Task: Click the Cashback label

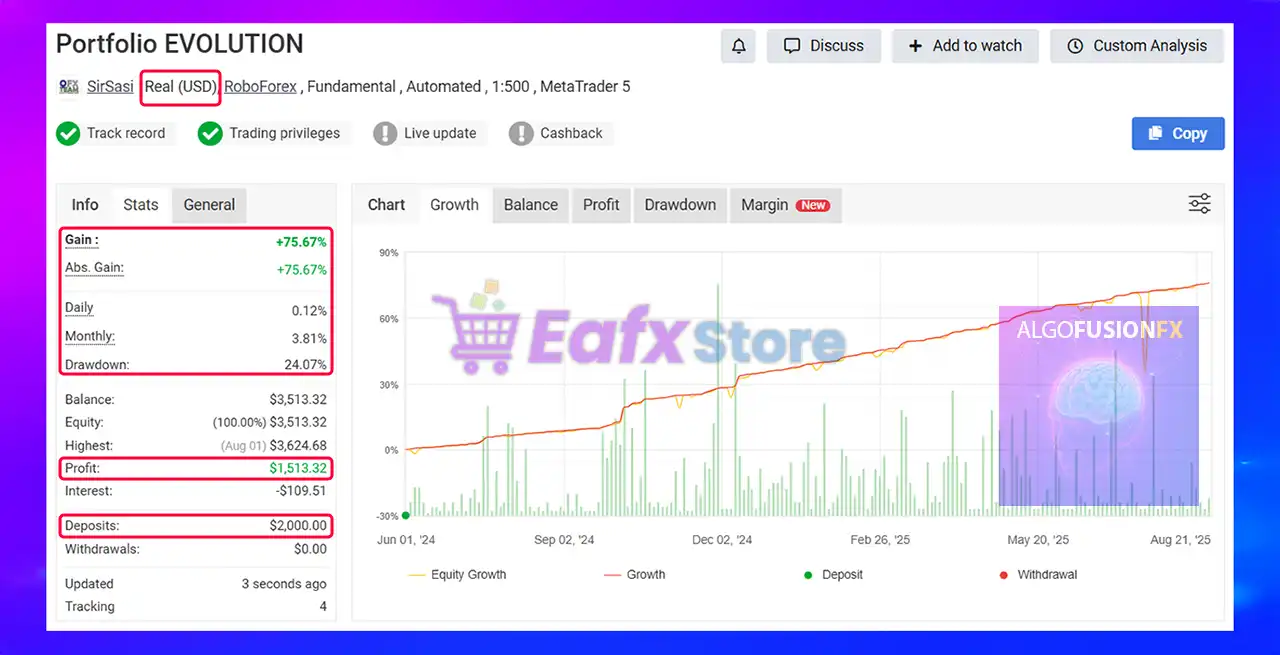Action: [571, 133]
